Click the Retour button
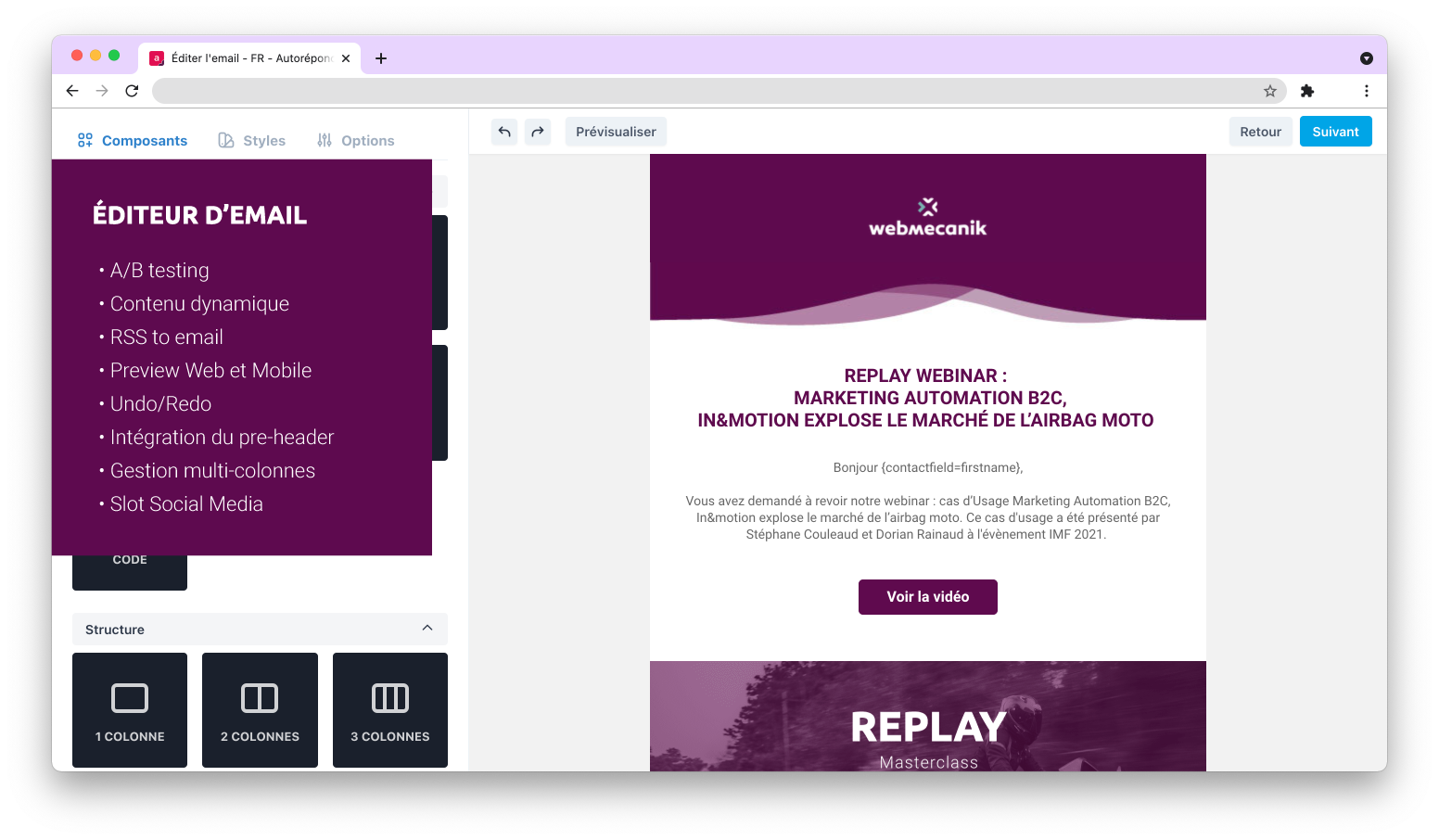This screenshot has height=840, width=1439. (1260, 132)
